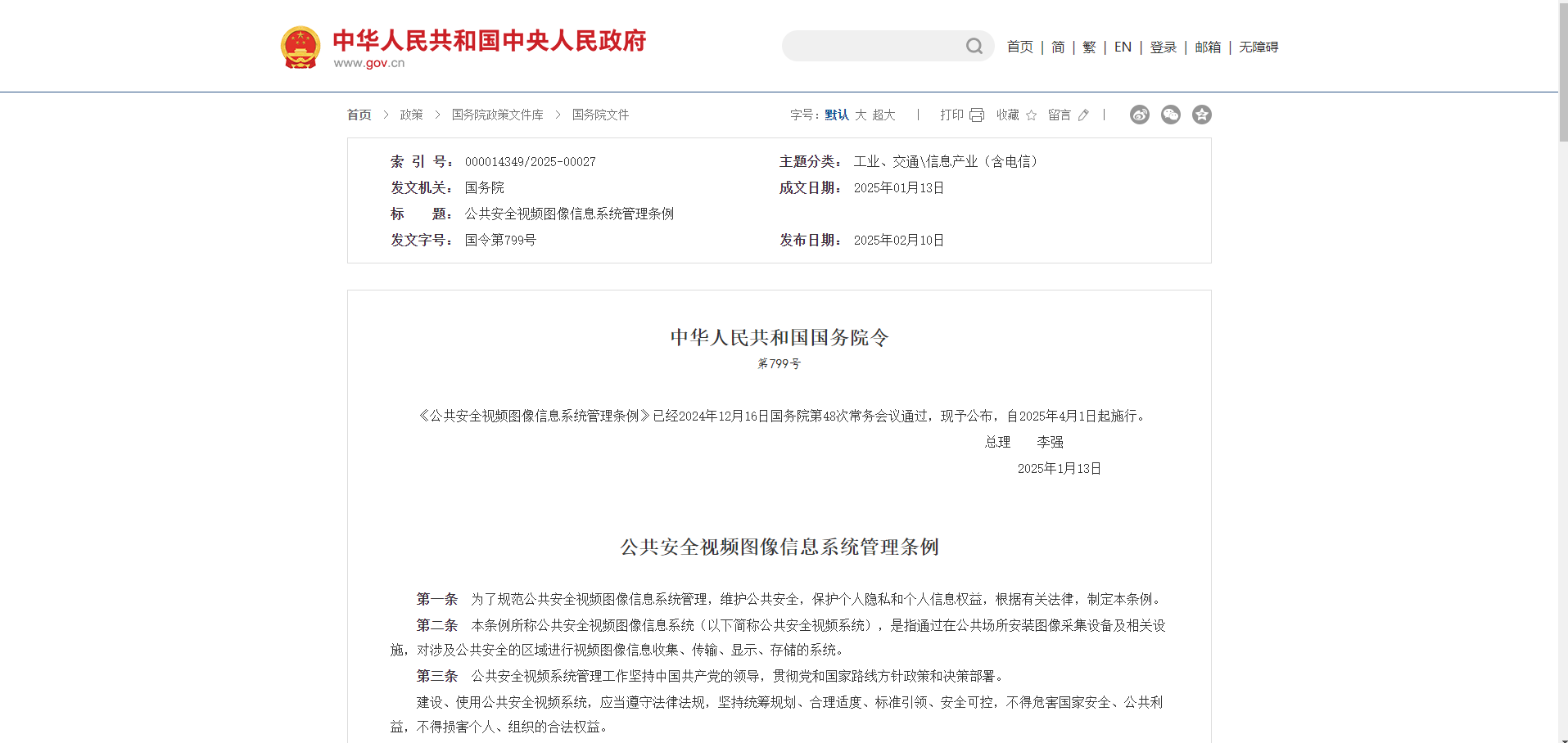The width and height of the screenshot is (1568, 743).
Task: Switch to traditional Chinese (繁)
Action: click(x=1089, y=47)
